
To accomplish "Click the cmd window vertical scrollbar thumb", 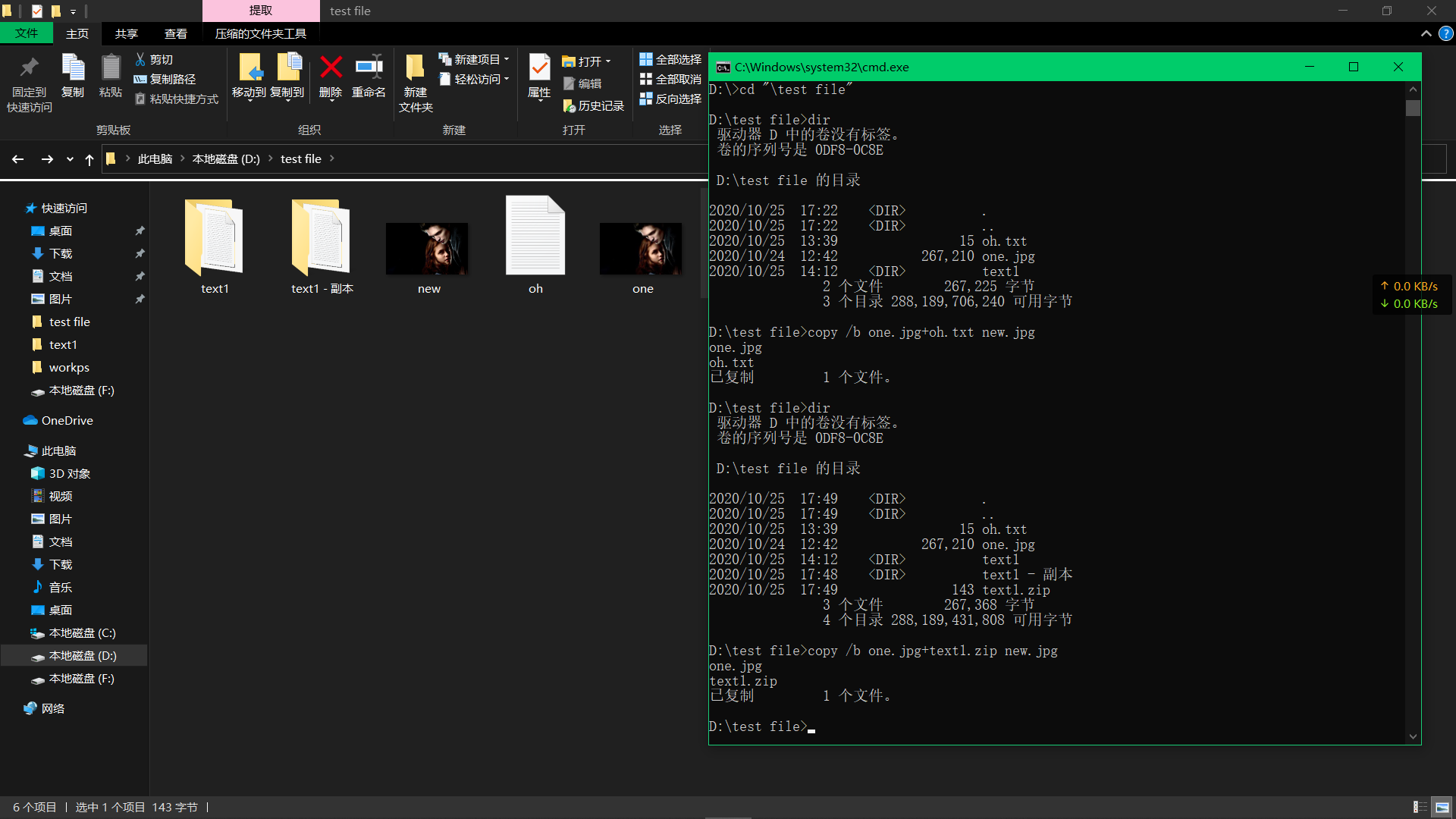I will [1413, 108].
